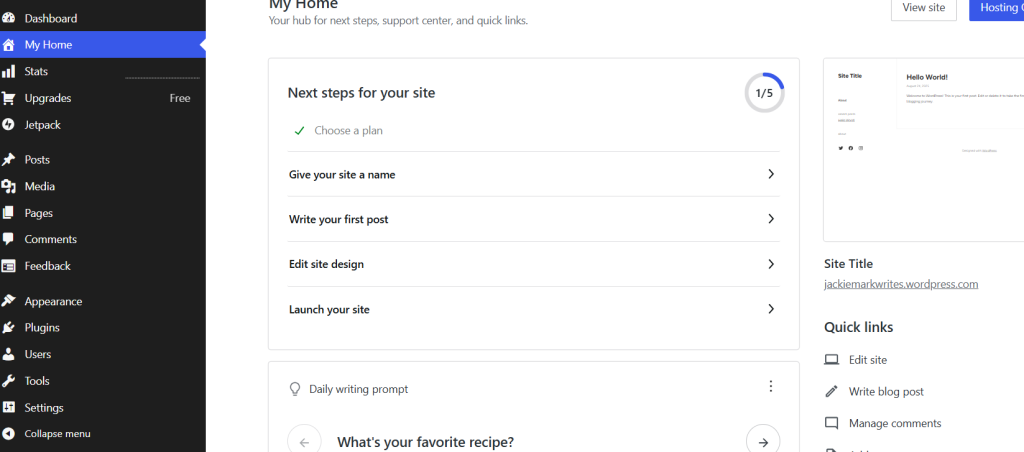Click the View site button
The width and height of the screenshot is (1024, 452).
923,8
